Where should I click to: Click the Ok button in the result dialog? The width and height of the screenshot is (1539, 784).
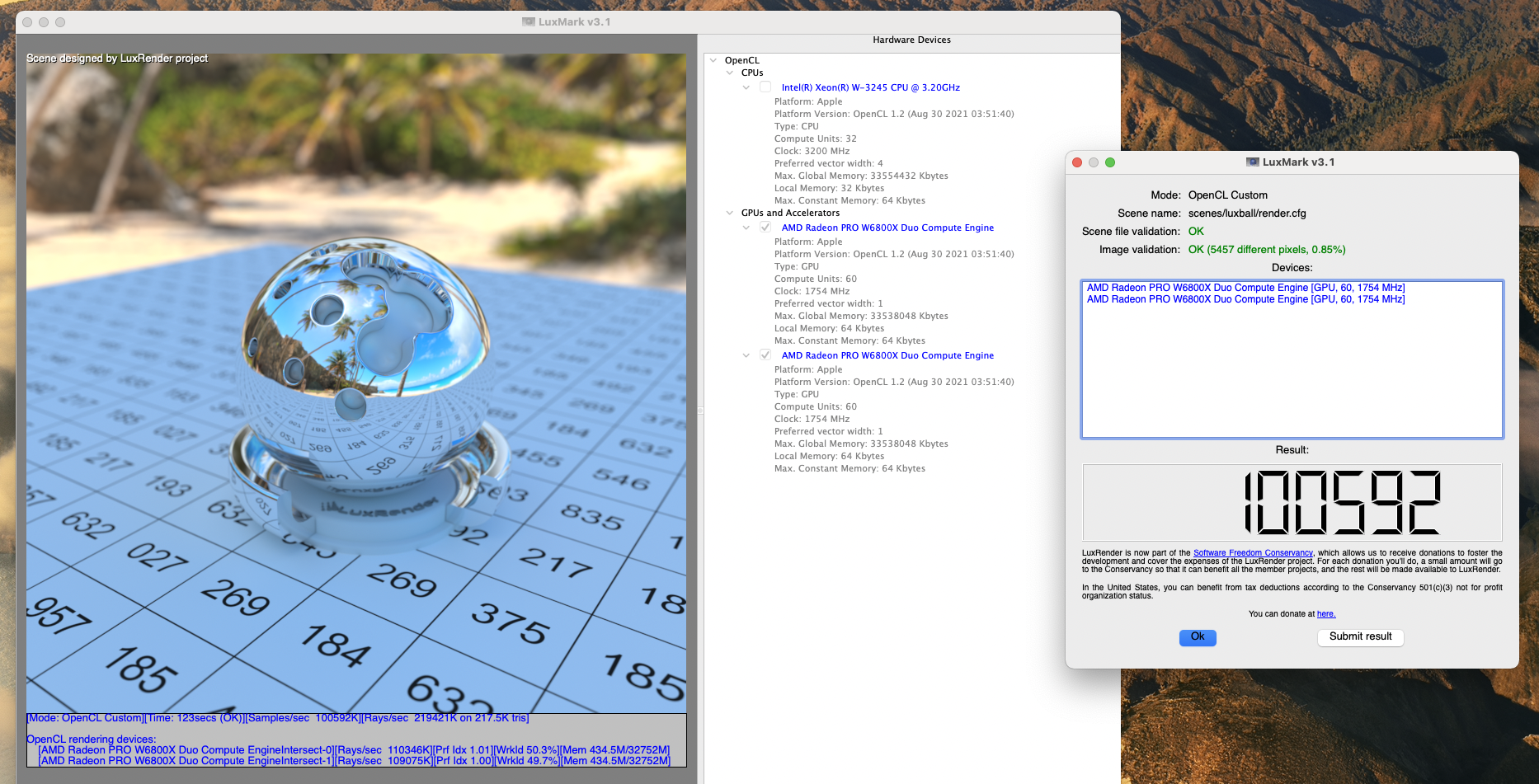pos(1198,637)
